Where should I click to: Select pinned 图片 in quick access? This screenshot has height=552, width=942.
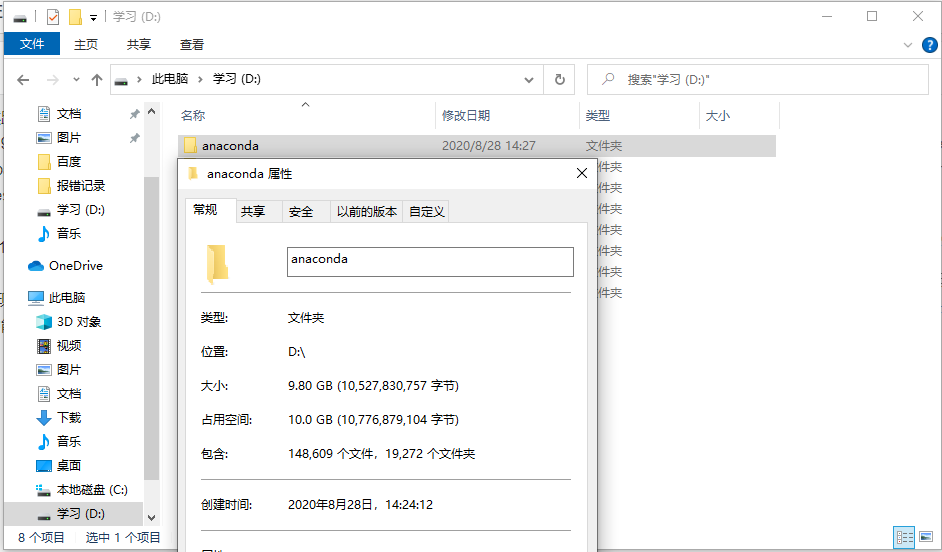[69, 138]
